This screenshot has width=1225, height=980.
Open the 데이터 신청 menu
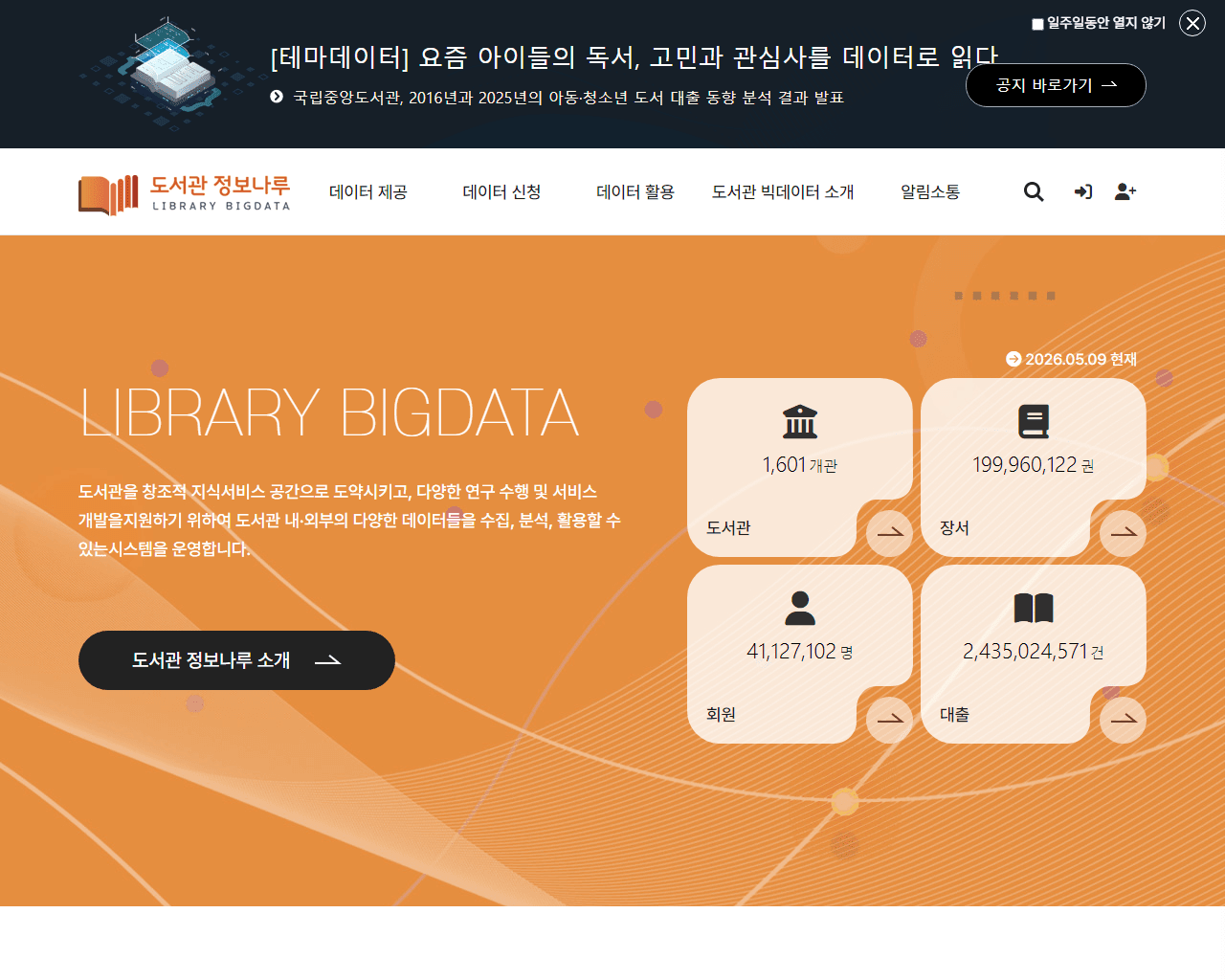(x=502, y=192)
